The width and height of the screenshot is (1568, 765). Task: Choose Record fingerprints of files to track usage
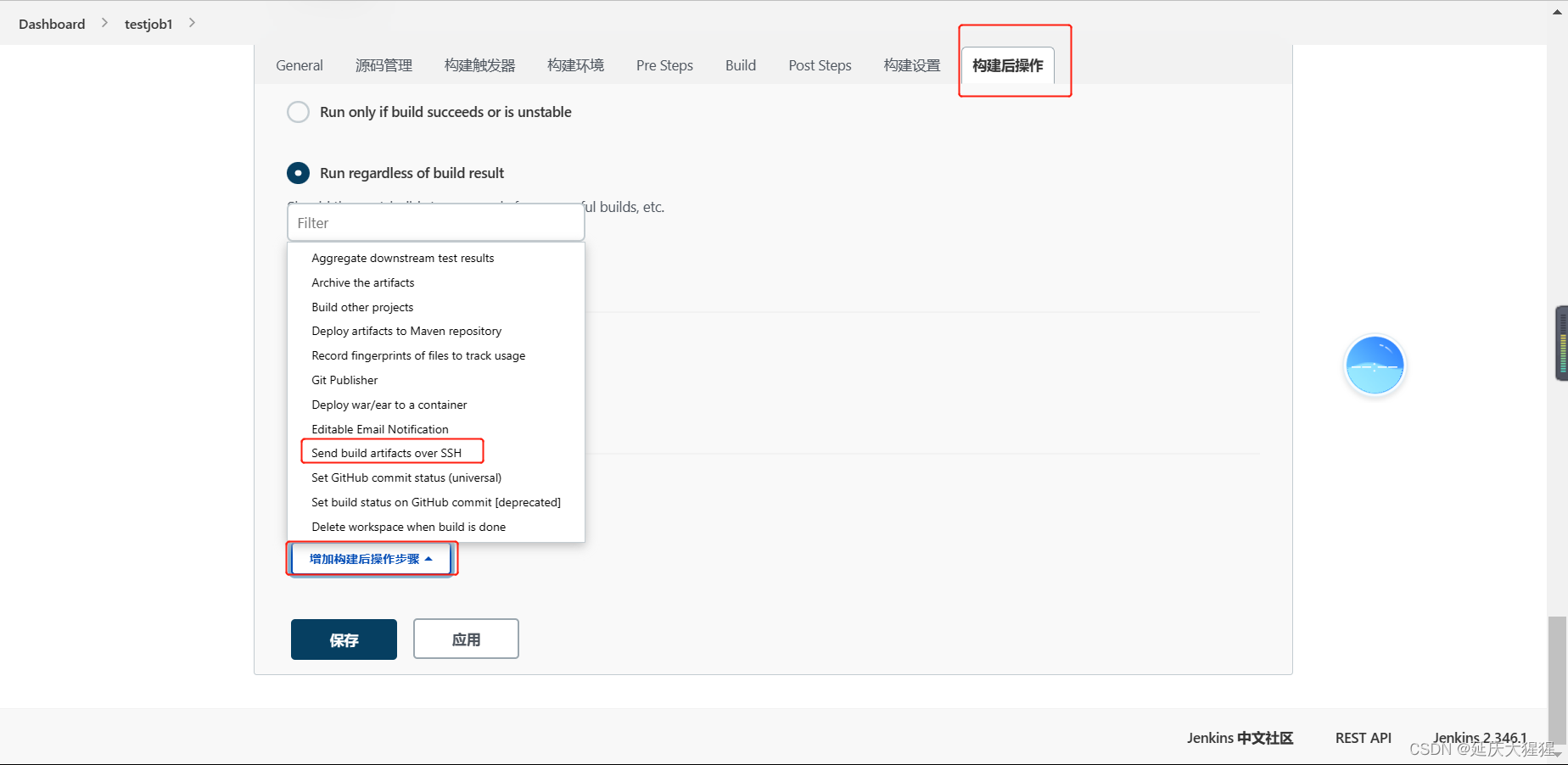[418, 355]
